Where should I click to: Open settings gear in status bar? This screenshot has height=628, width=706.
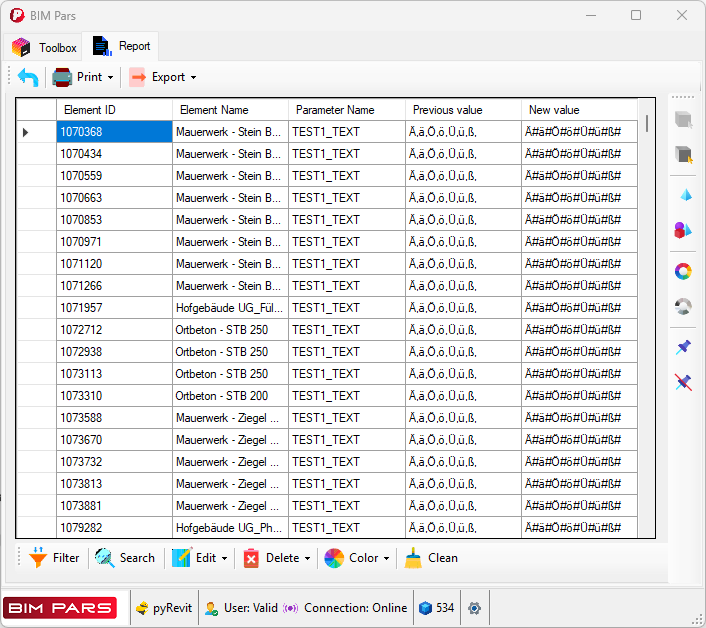tap(474, 608)
